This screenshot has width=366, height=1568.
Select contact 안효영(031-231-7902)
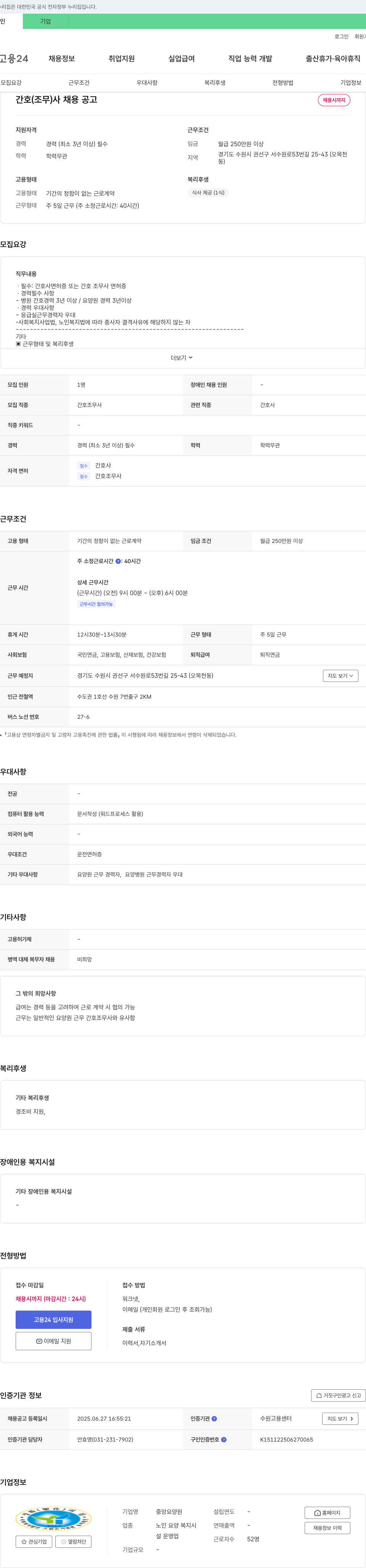tap(105, 1440)
